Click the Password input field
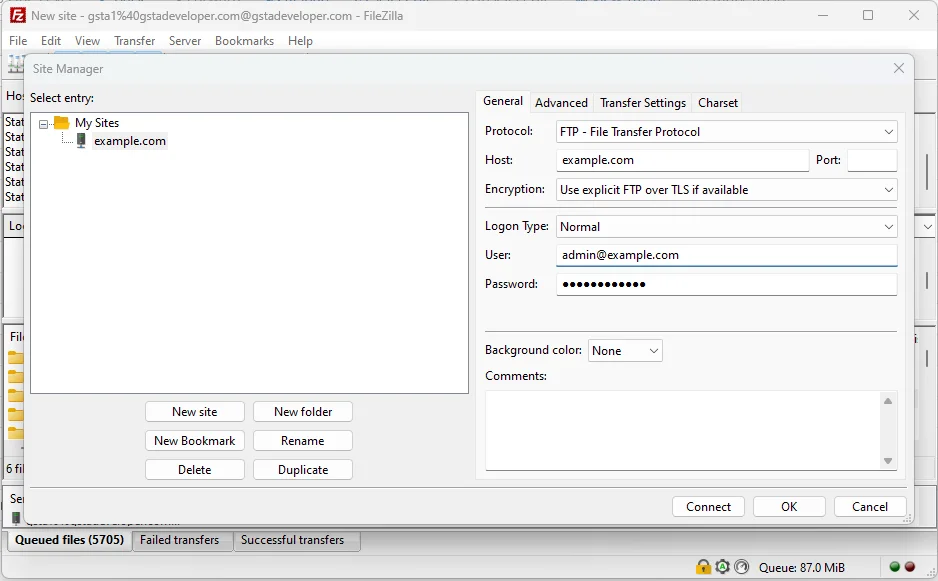 (726, 284)
